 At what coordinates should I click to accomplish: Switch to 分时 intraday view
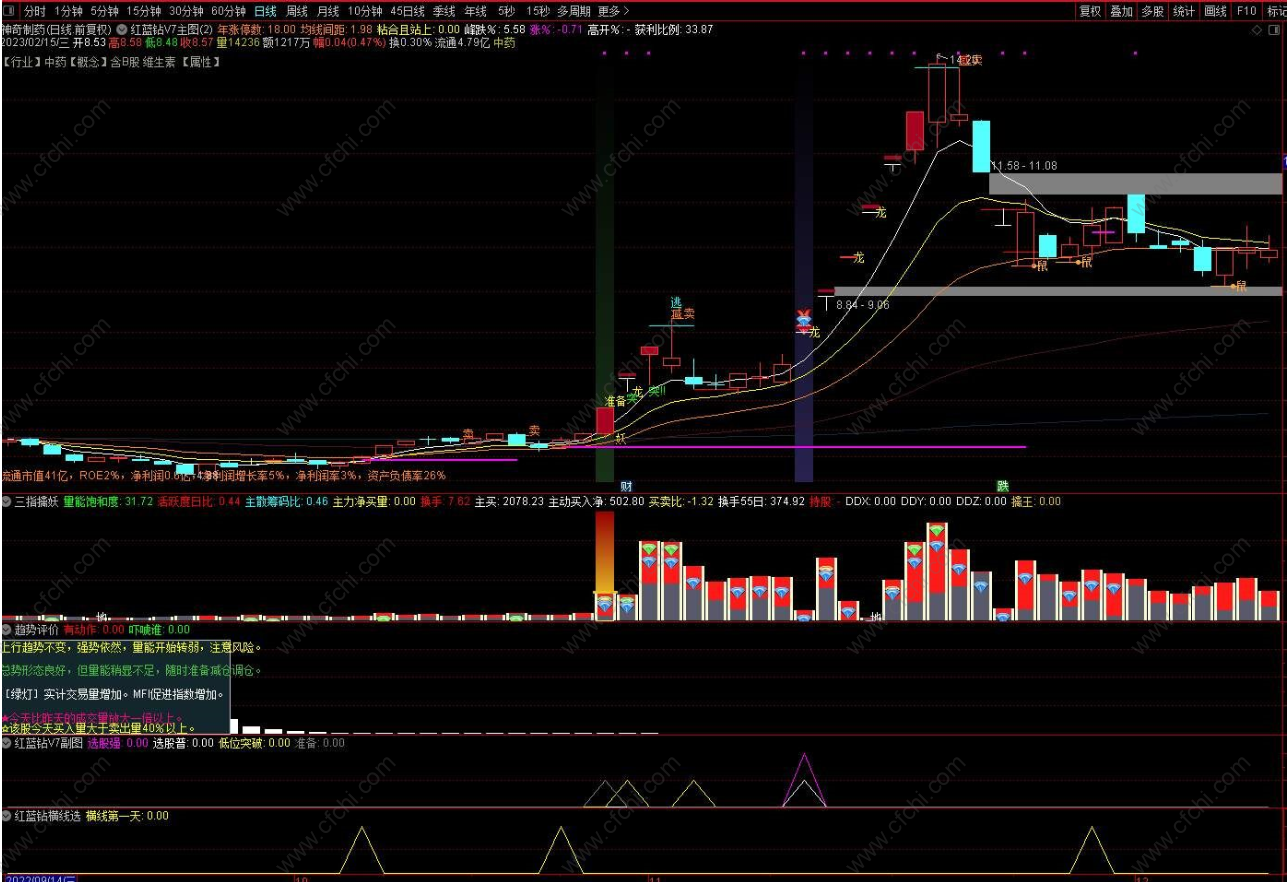(35, 11)
